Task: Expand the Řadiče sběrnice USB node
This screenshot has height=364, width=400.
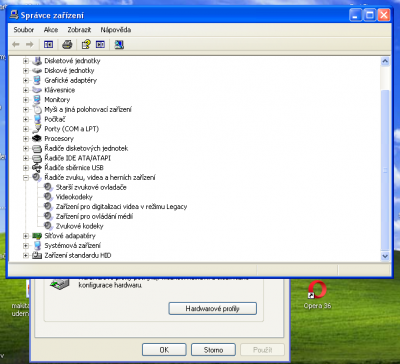Action: click(26, 168)
